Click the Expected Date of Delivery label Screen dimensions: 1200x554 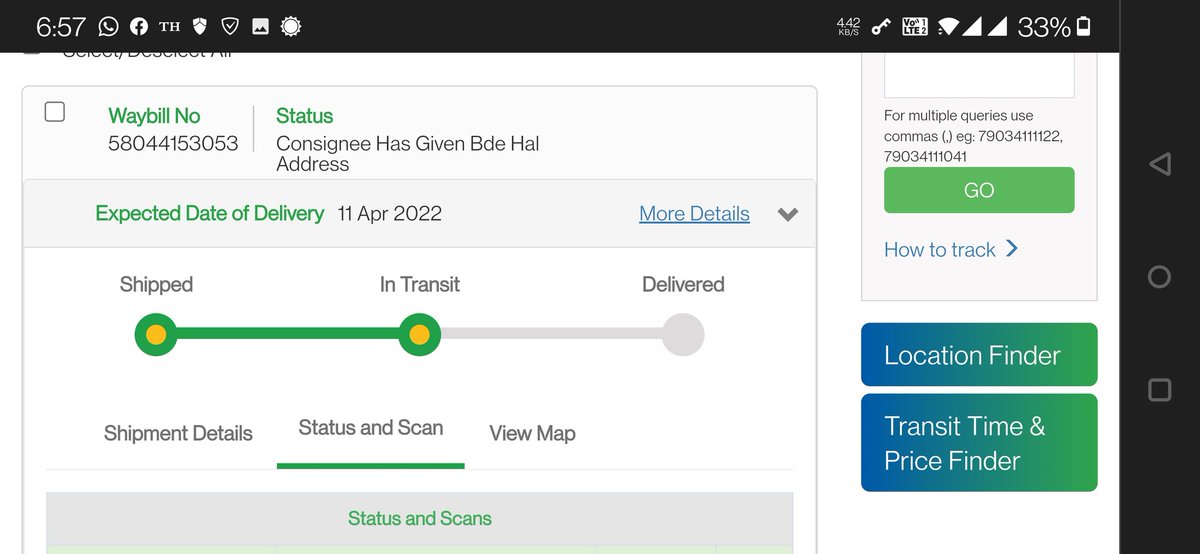click(209, 213)
